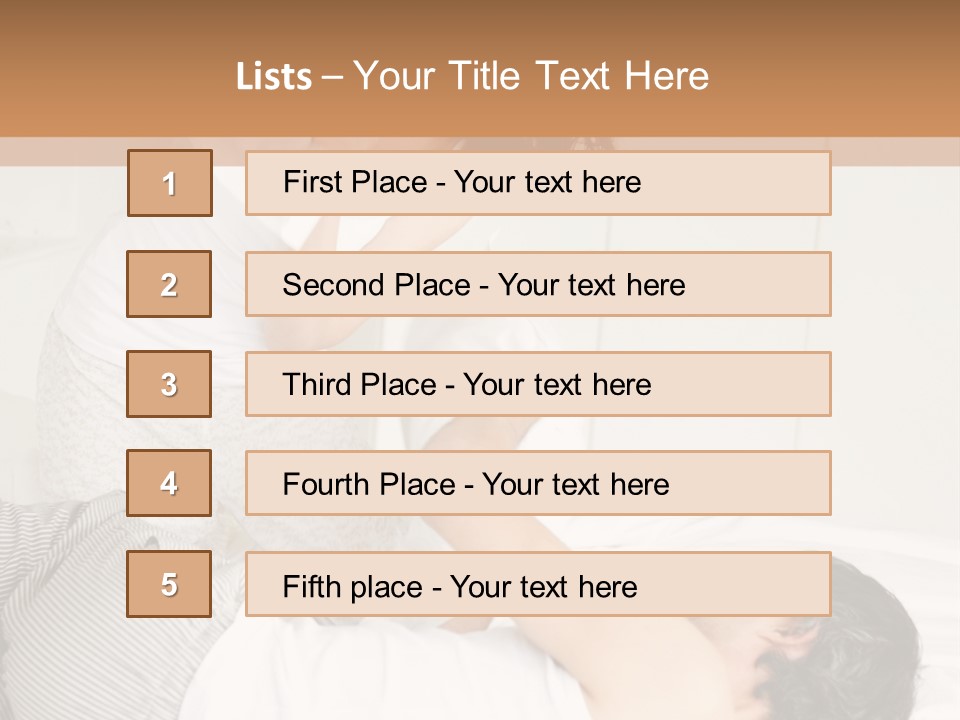Click the number 3 box
This screenshot has height=720, width=960.
(169, 384)
